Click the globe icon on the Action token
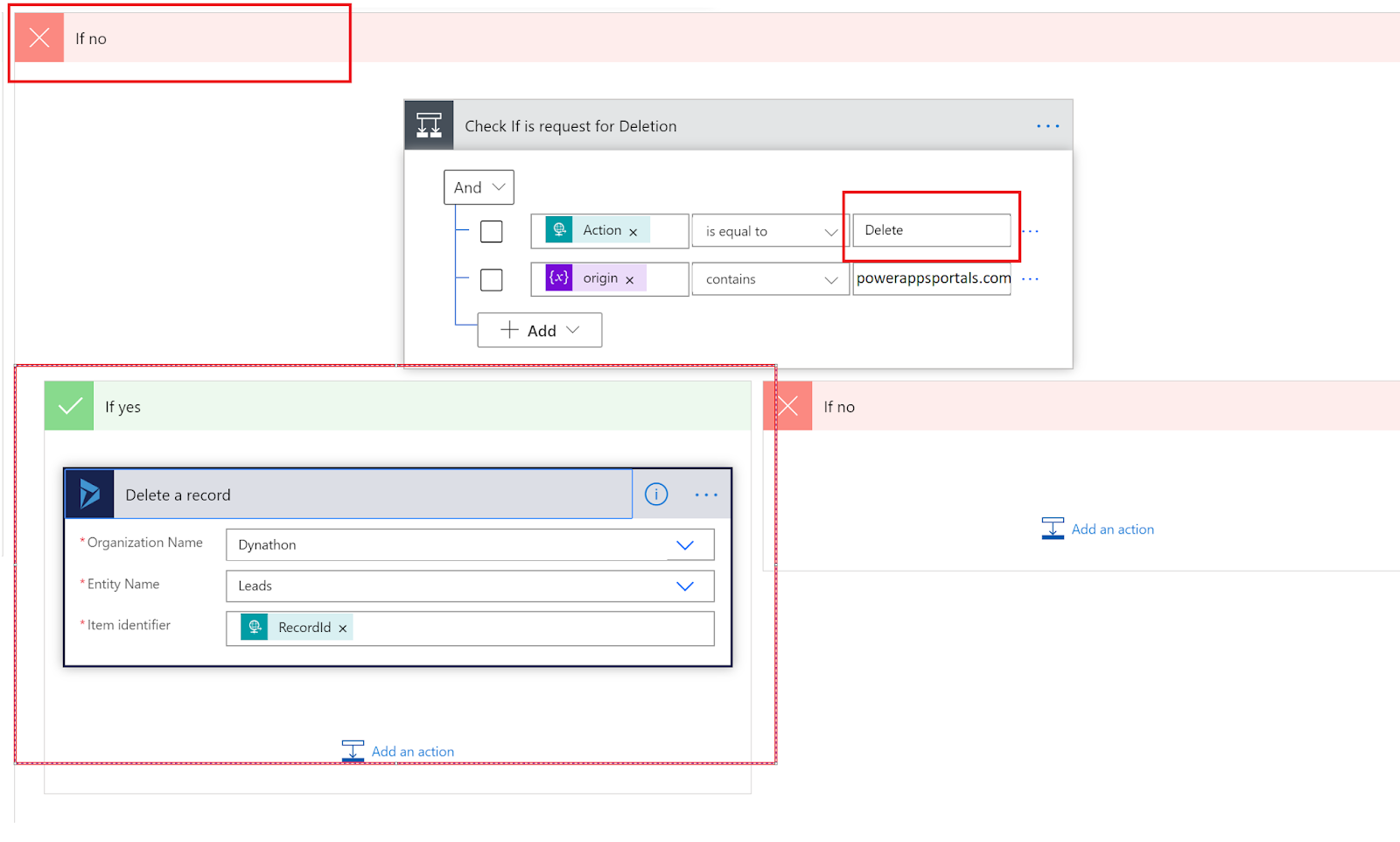 (561, 230)
